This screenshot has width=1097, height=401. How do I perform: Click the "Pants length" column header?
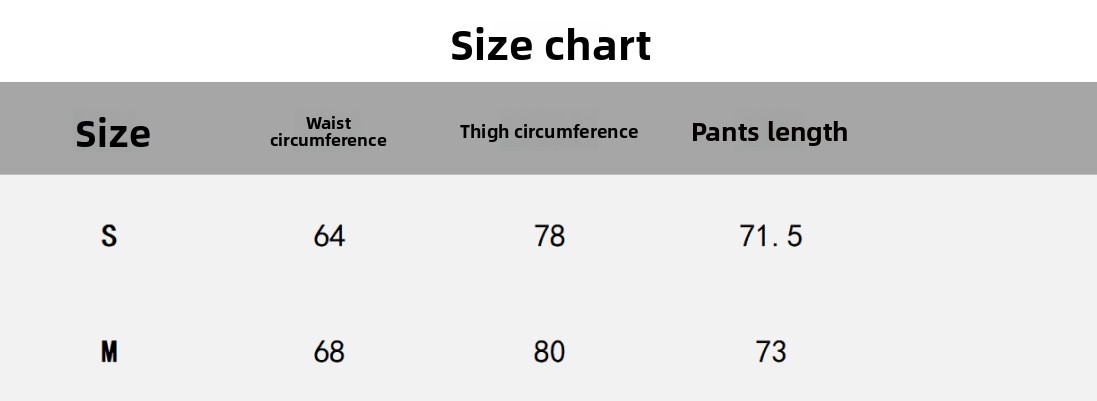coord(769,132)
